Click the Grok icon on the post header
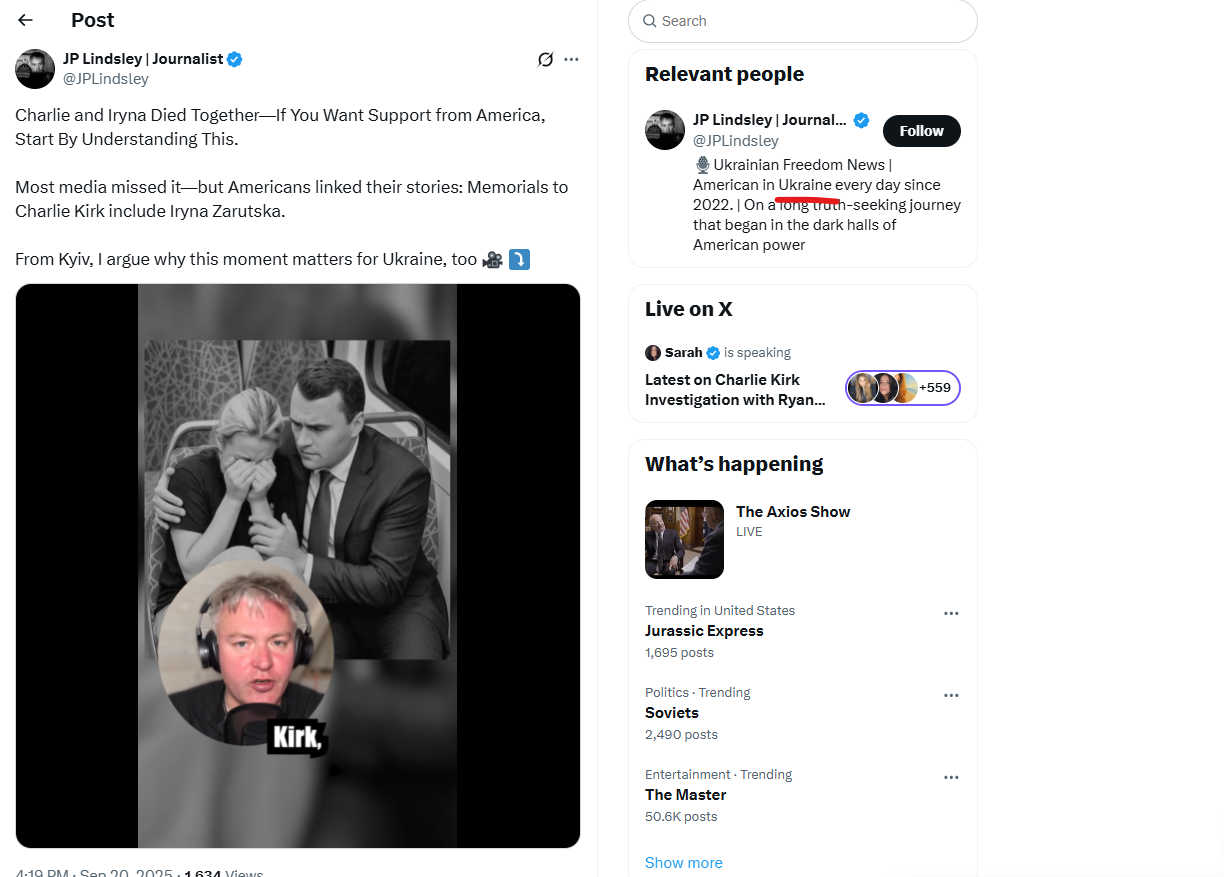This screenshot has width=1224, height=877. click(x=545, y=59)
